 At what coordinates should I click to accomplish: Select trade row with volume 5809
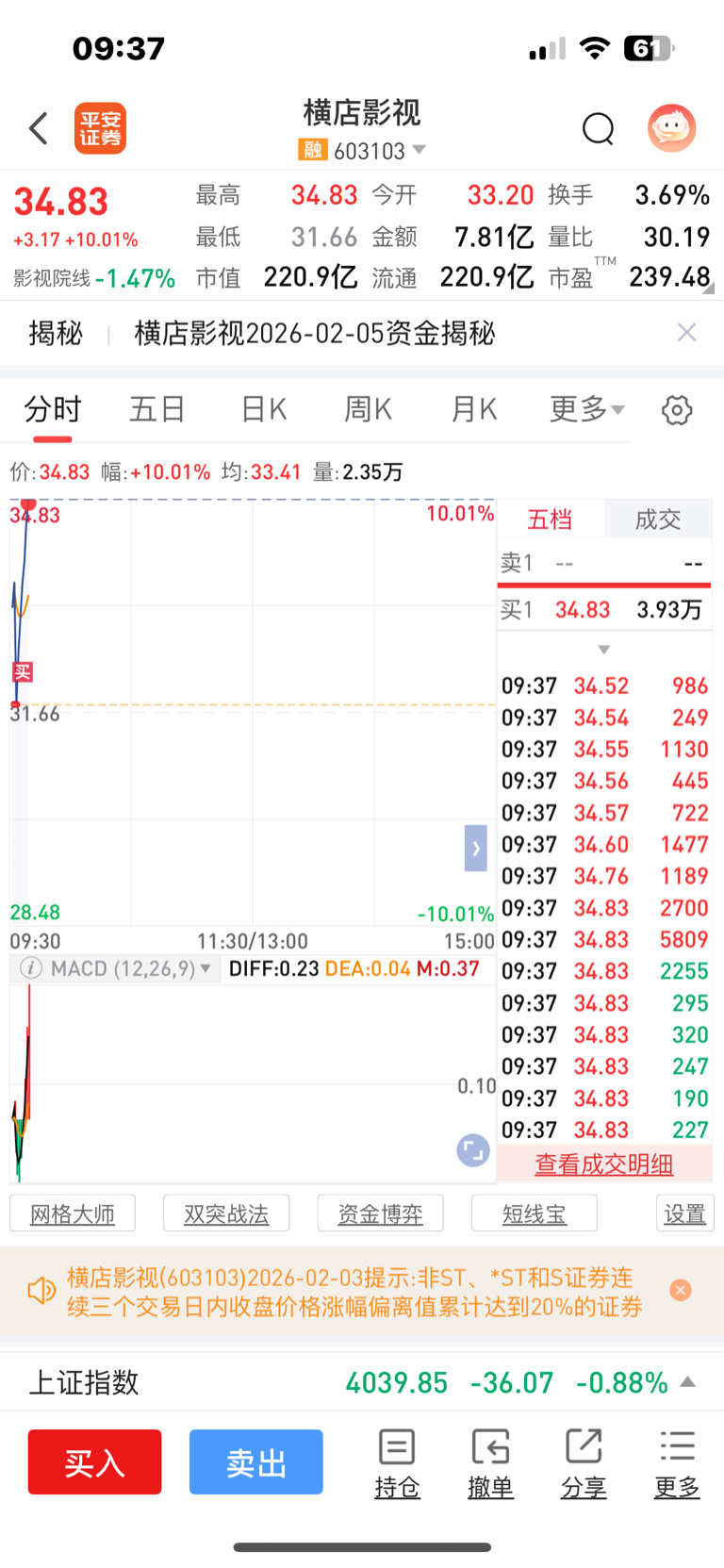604,939
